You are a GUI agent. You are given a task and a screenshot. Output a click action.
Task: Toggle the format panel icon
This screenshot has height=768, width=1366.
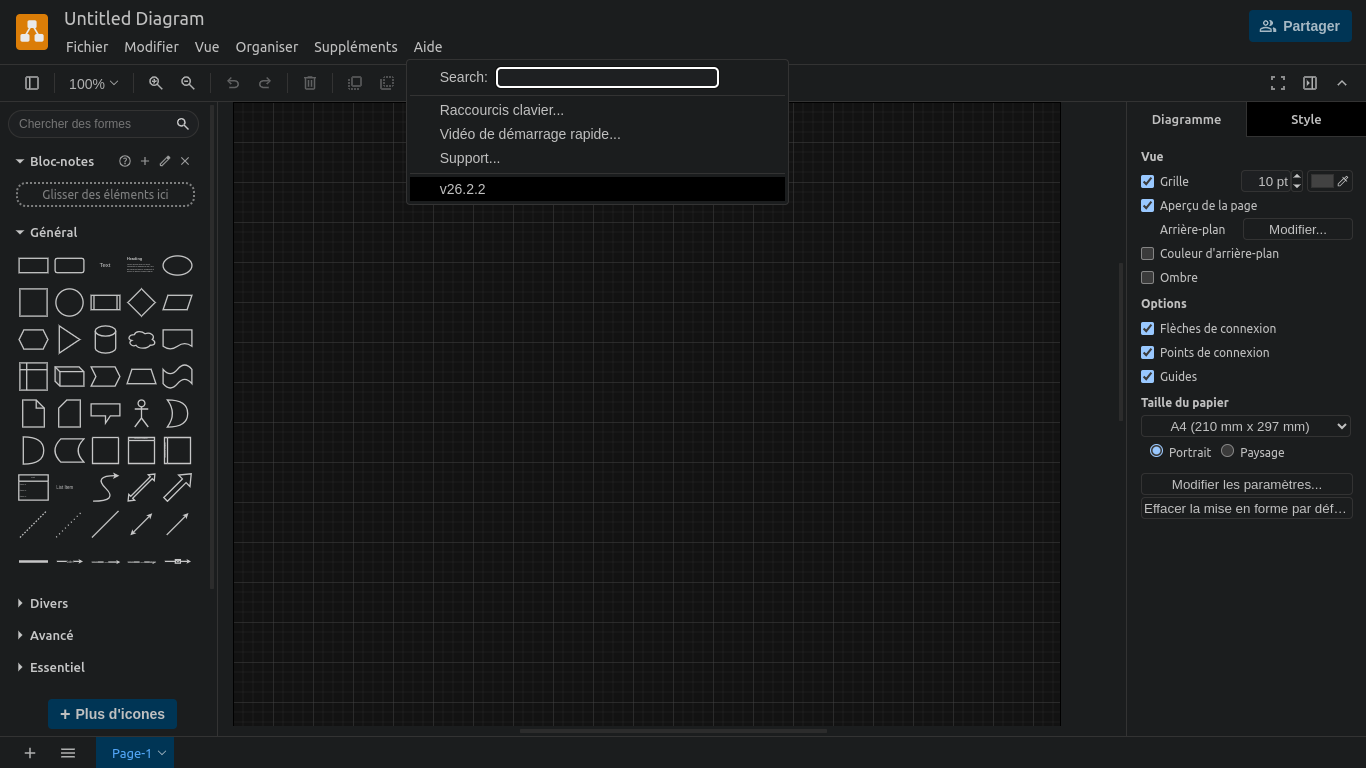(1310, 83)
